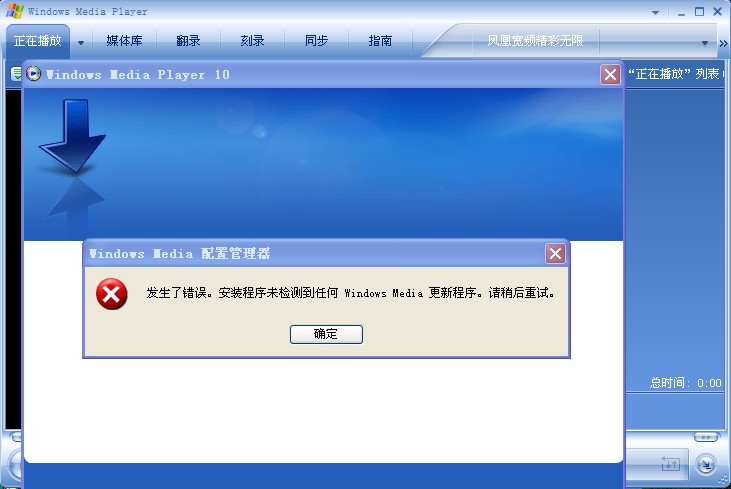Open the 媒体库 tab

124,41
